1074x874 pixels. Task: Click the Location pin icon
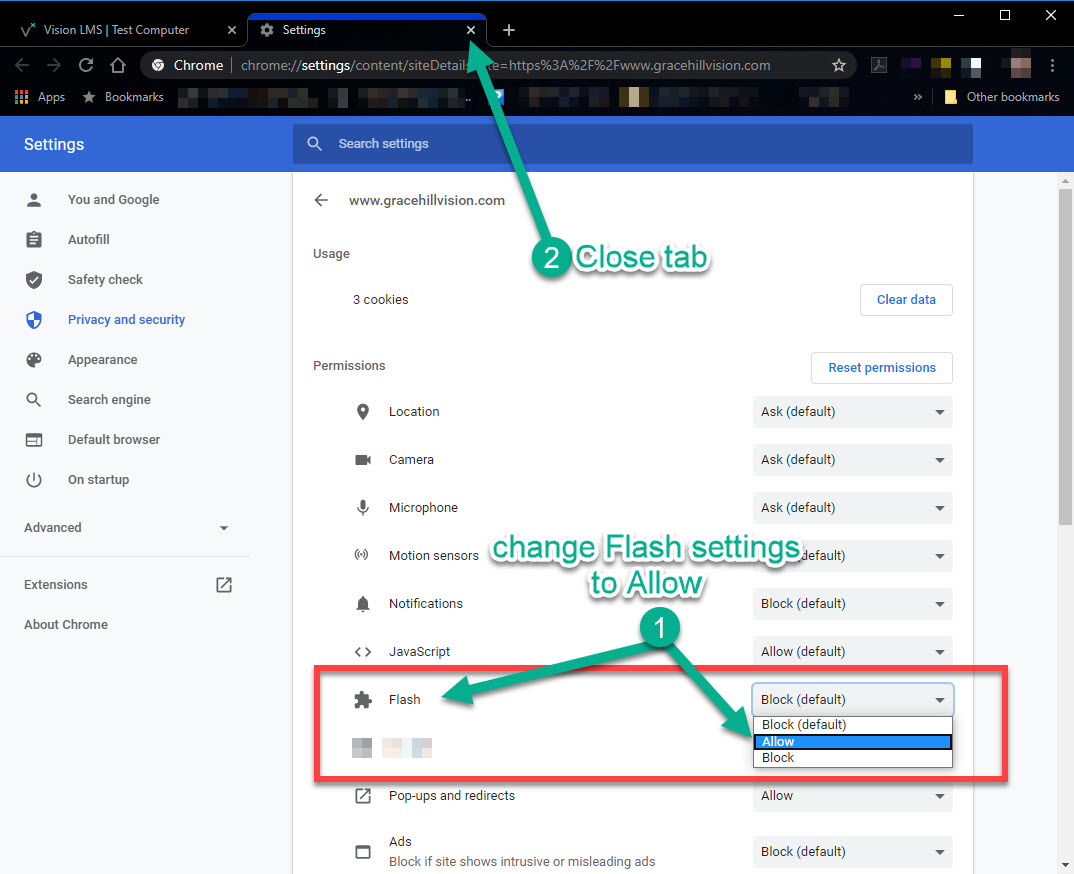(363, 412)
